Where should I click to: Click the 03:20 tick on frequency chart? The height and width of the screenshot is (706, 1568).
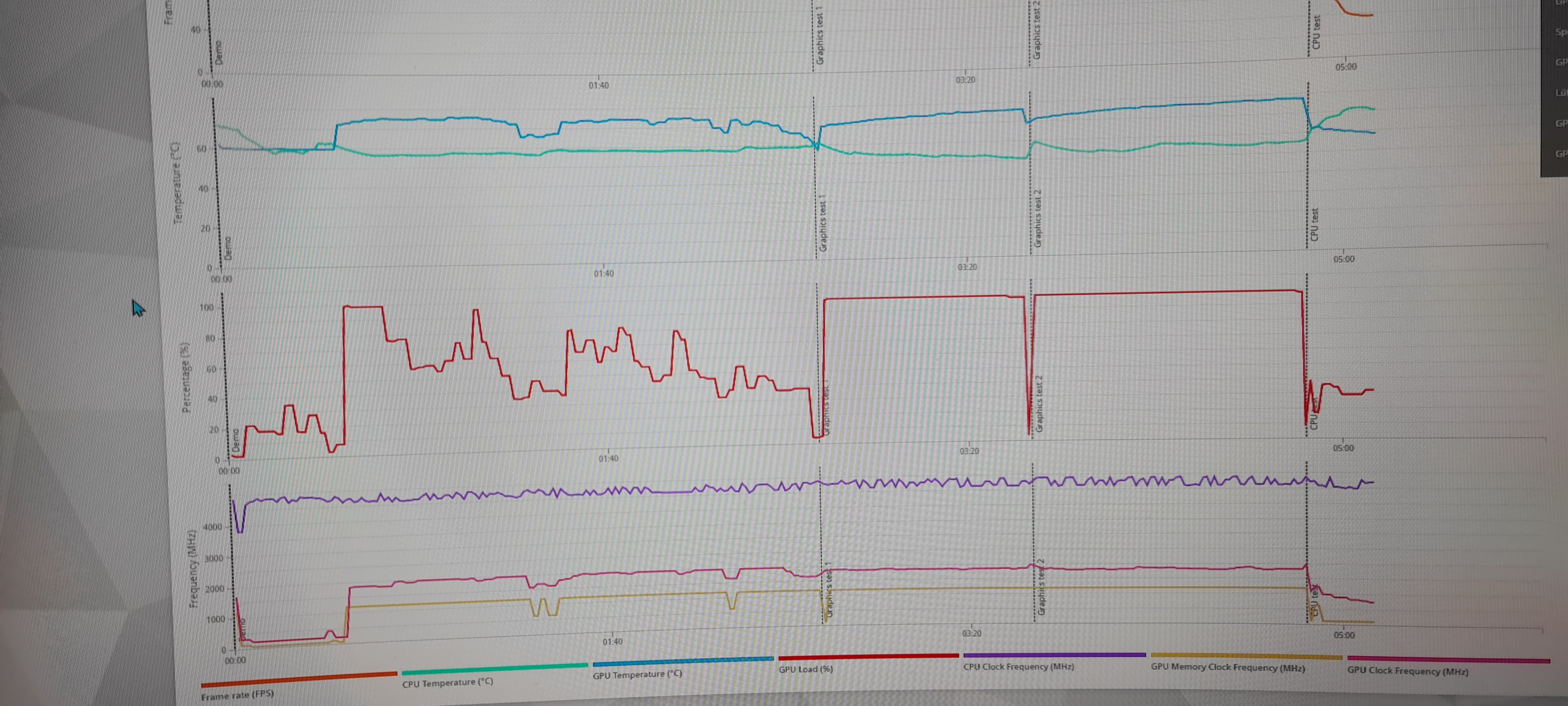(x=971, y=634)
